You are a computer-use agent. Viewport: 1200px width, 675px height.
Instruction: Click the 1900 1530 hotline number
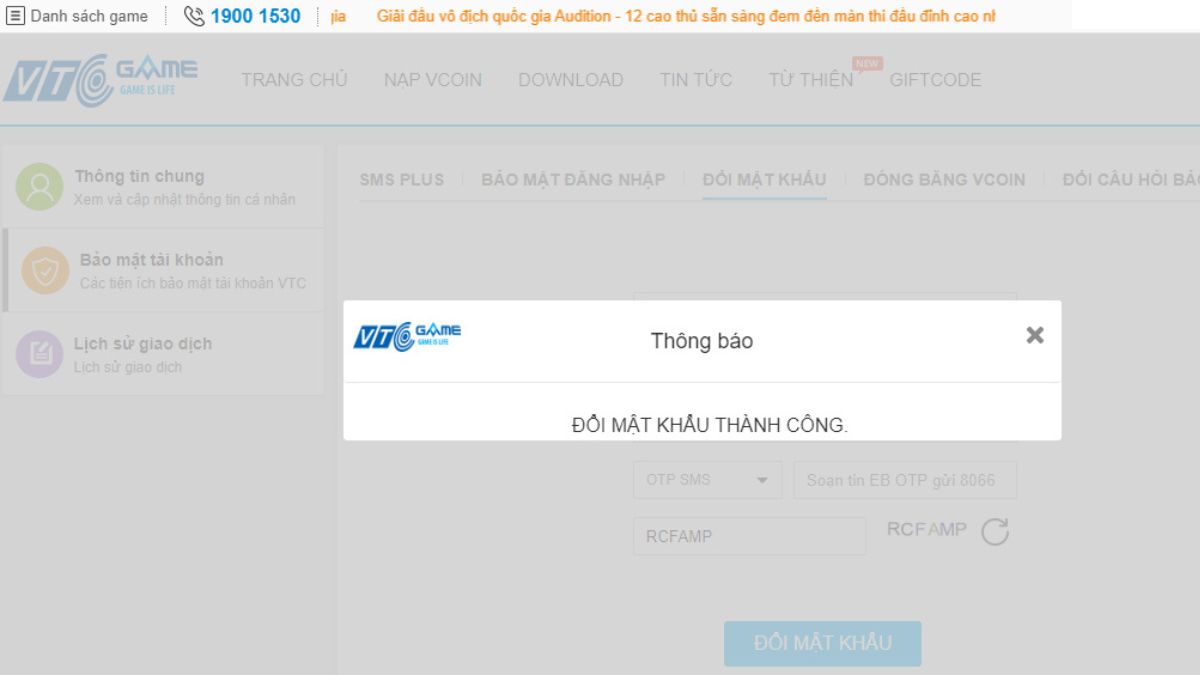point(255,16)
